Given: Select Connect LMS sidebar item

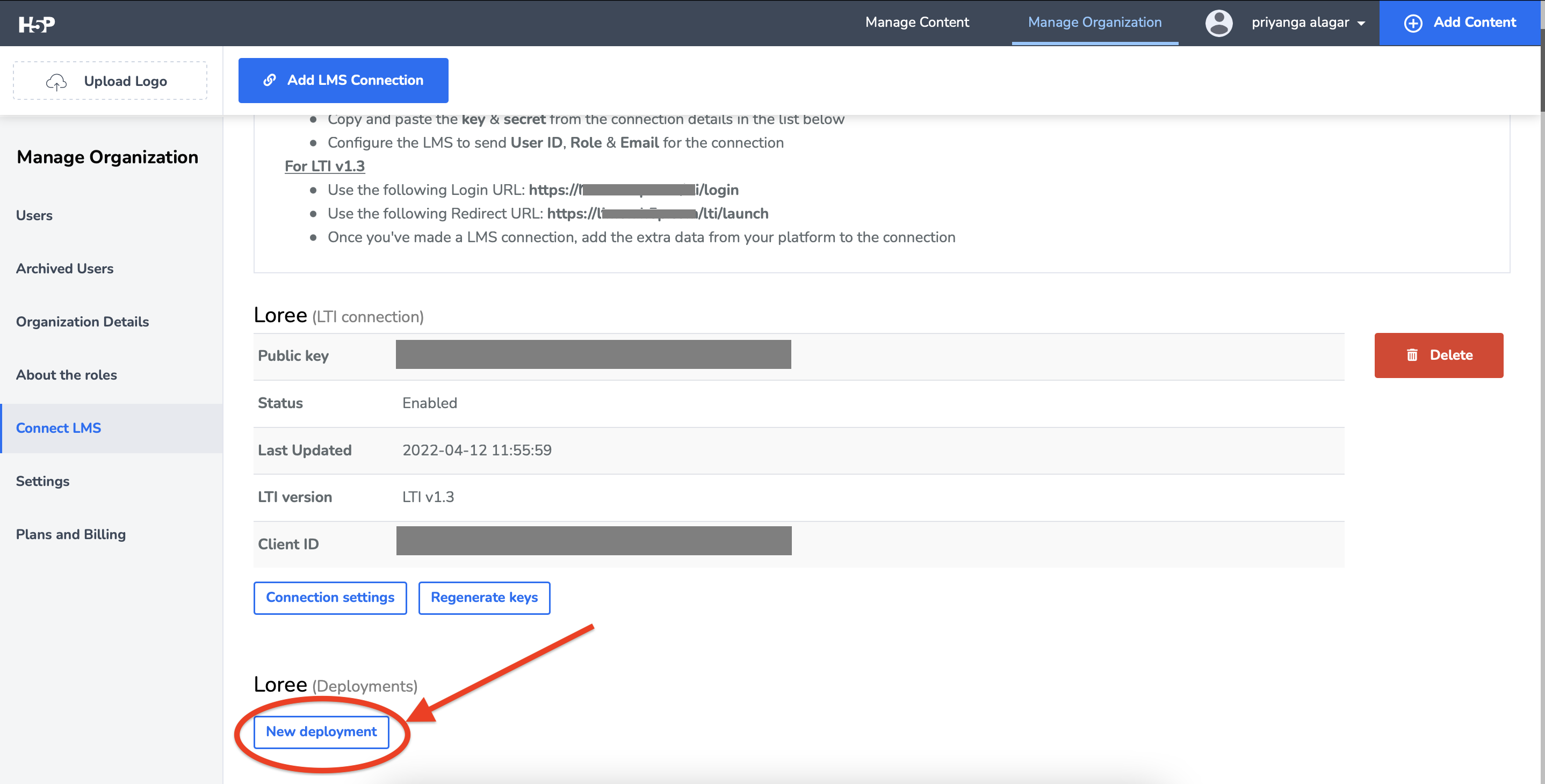Looking at the screenshot, I should 58,428.
